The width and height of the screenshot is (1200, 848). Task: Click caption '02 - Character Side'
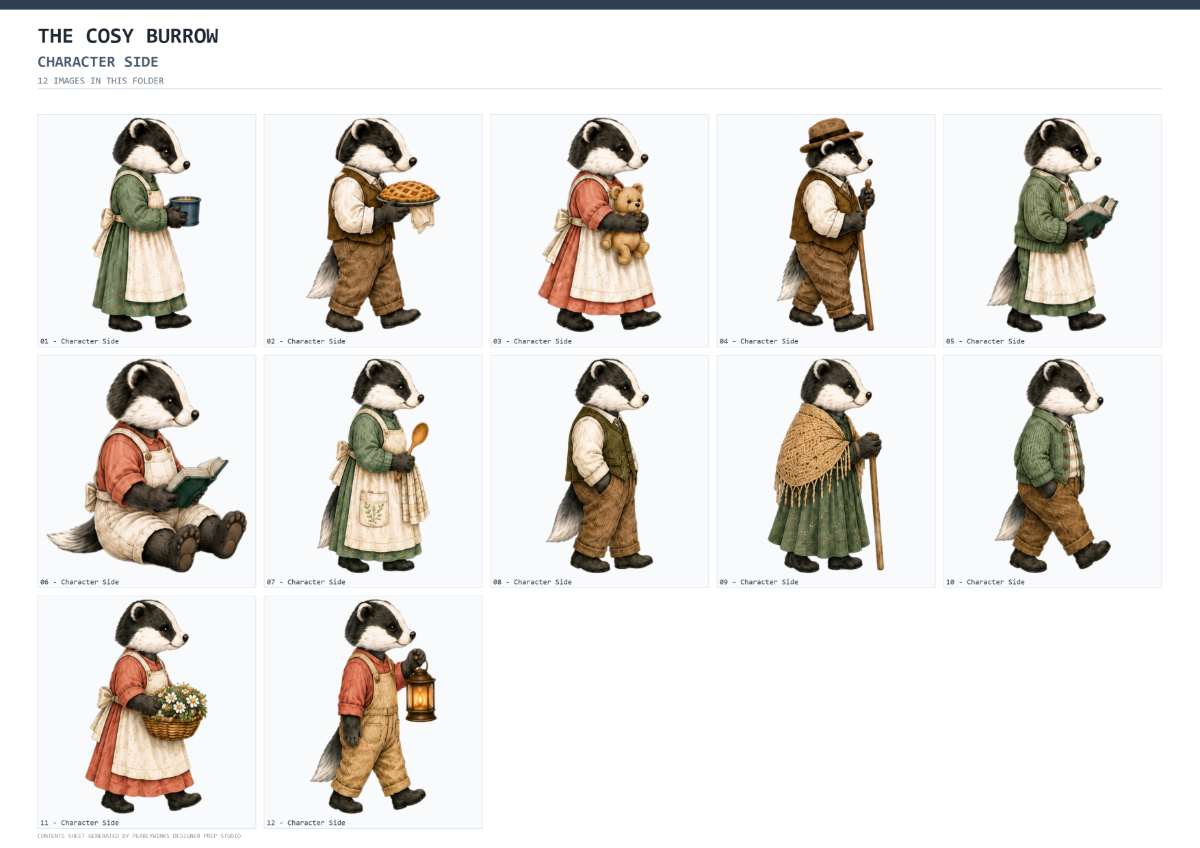point(306,341)
